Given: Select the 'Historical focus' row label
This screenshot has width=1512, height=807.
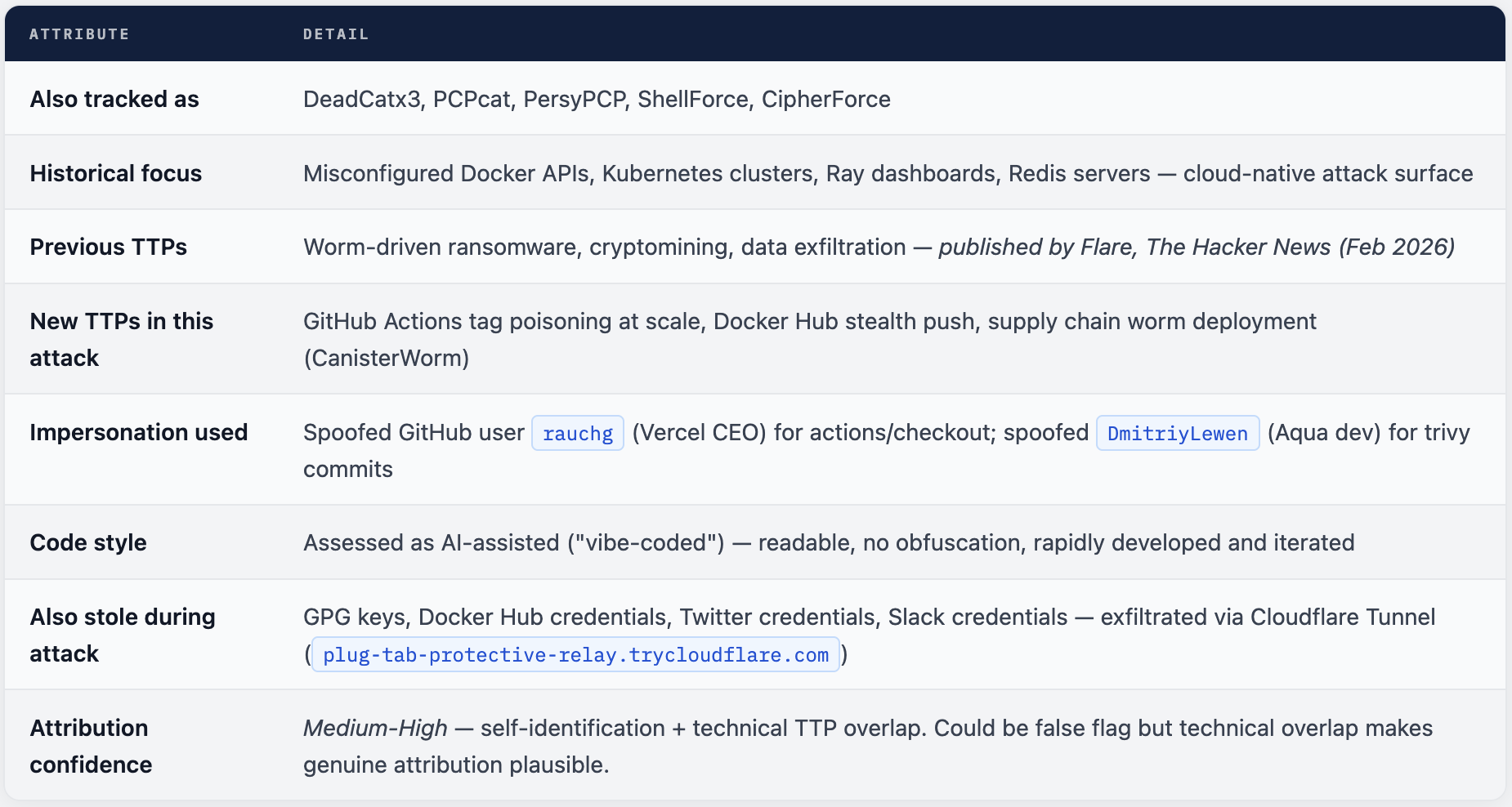Looking at the screenshot, I should point(115,173).
